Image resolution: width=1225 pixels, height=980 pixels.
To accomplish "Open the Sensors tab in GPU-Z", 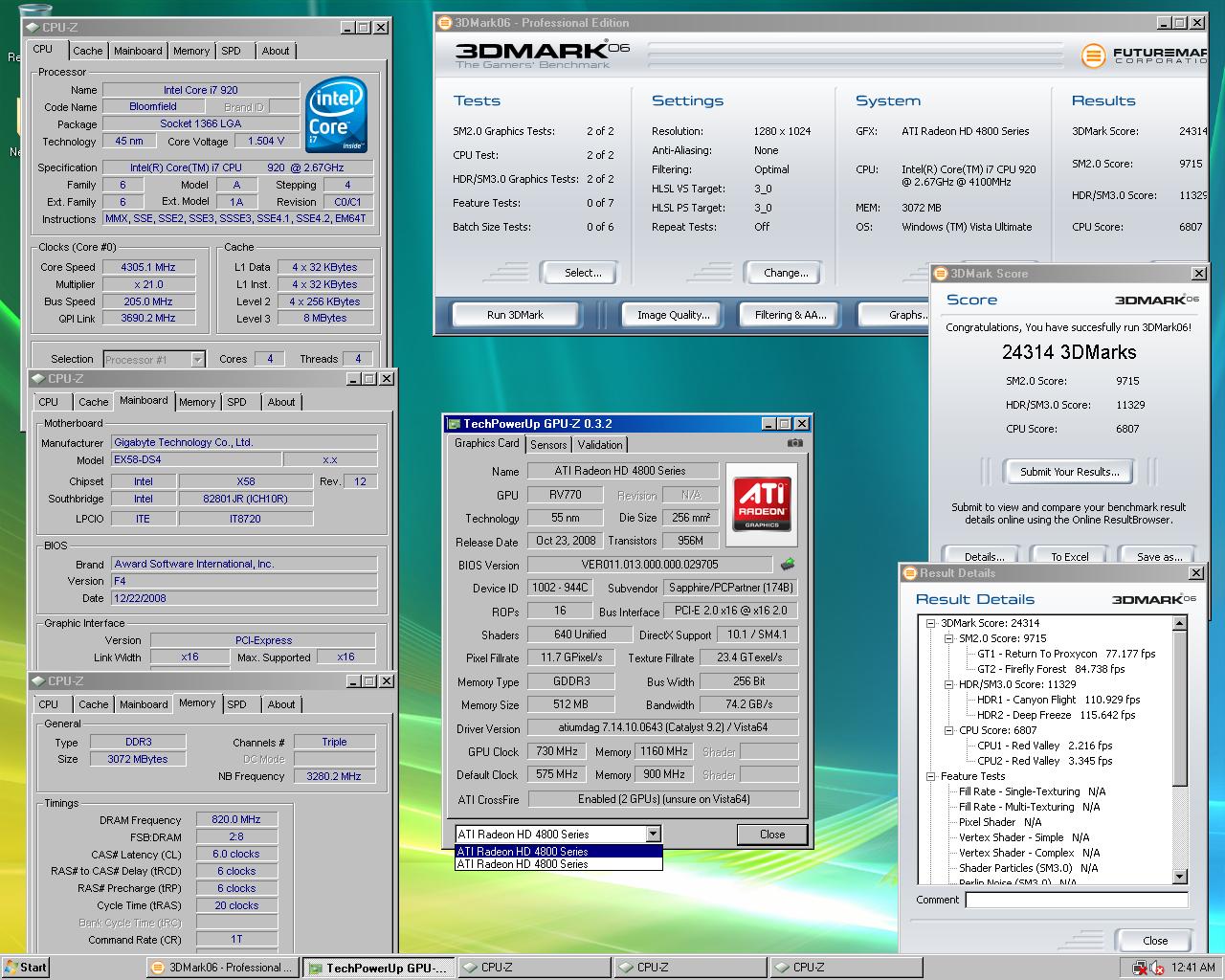I will [548, 445].
